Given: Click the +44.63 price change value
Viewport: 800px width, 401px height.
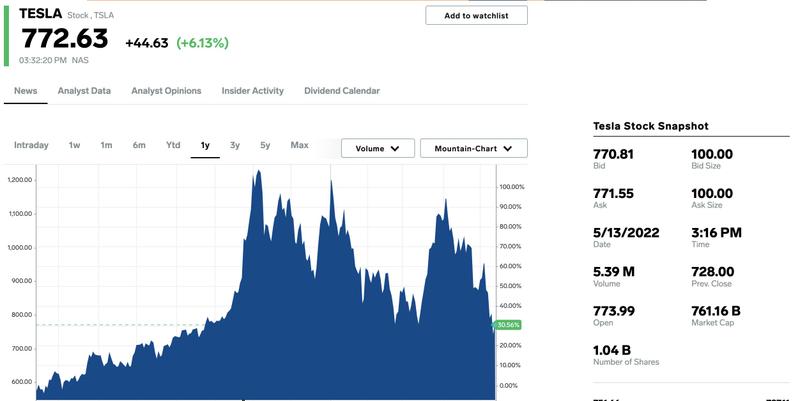Looking at the screenshot, I should [x=147, y=43].
